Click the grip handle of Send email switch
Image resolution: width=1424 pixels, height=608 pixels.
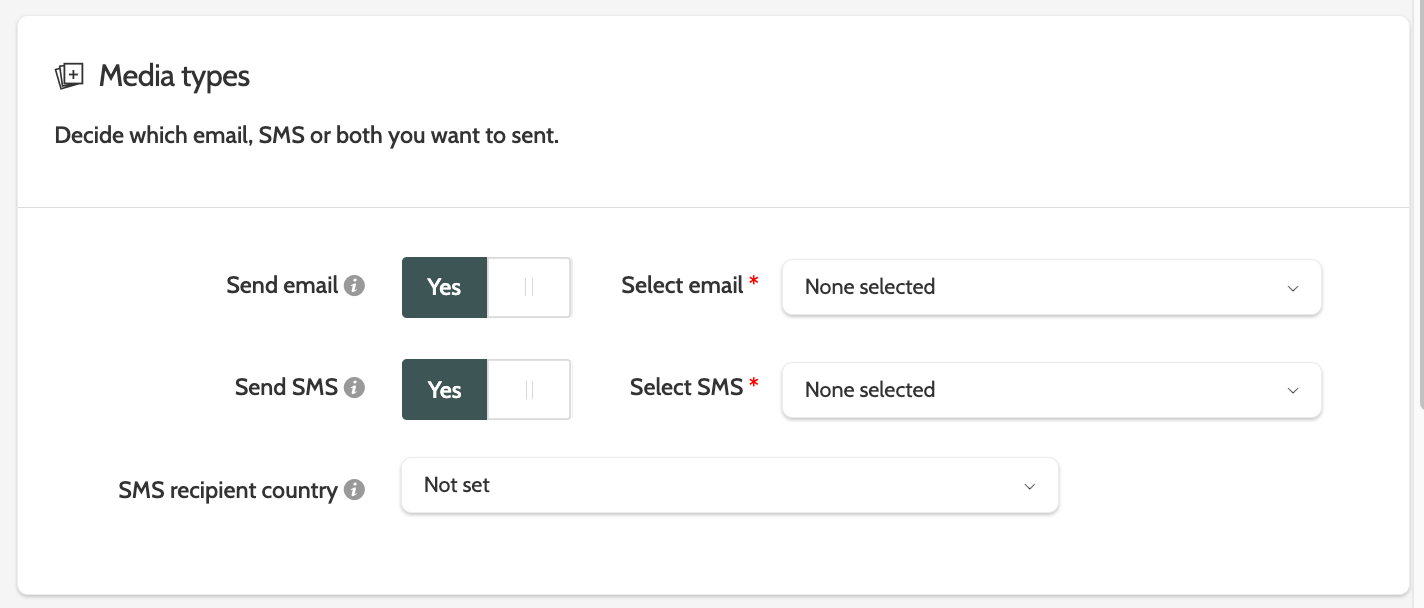[x=529, y=288]
